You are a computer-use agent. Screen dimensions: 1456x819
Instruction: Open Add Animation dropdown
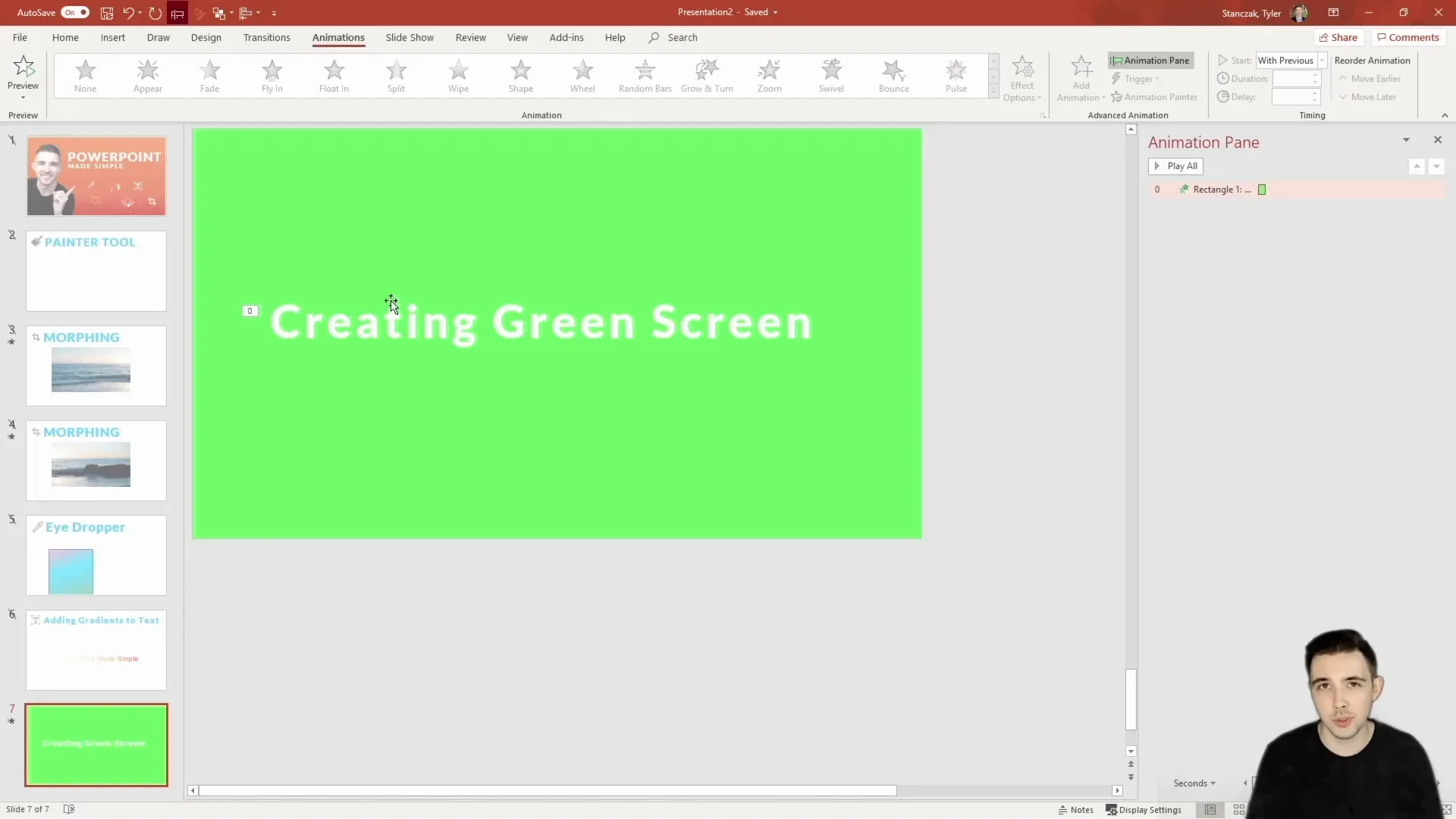1081,79
